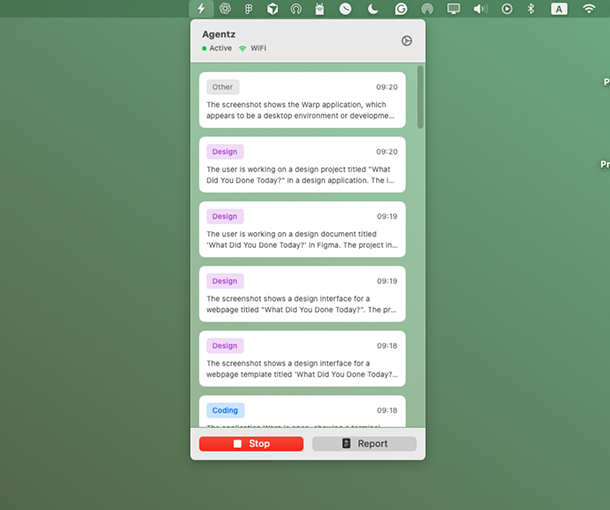Toggle the crescent moon Focus icon
Viewport: 610px width, 510px height.
point(373,9)
